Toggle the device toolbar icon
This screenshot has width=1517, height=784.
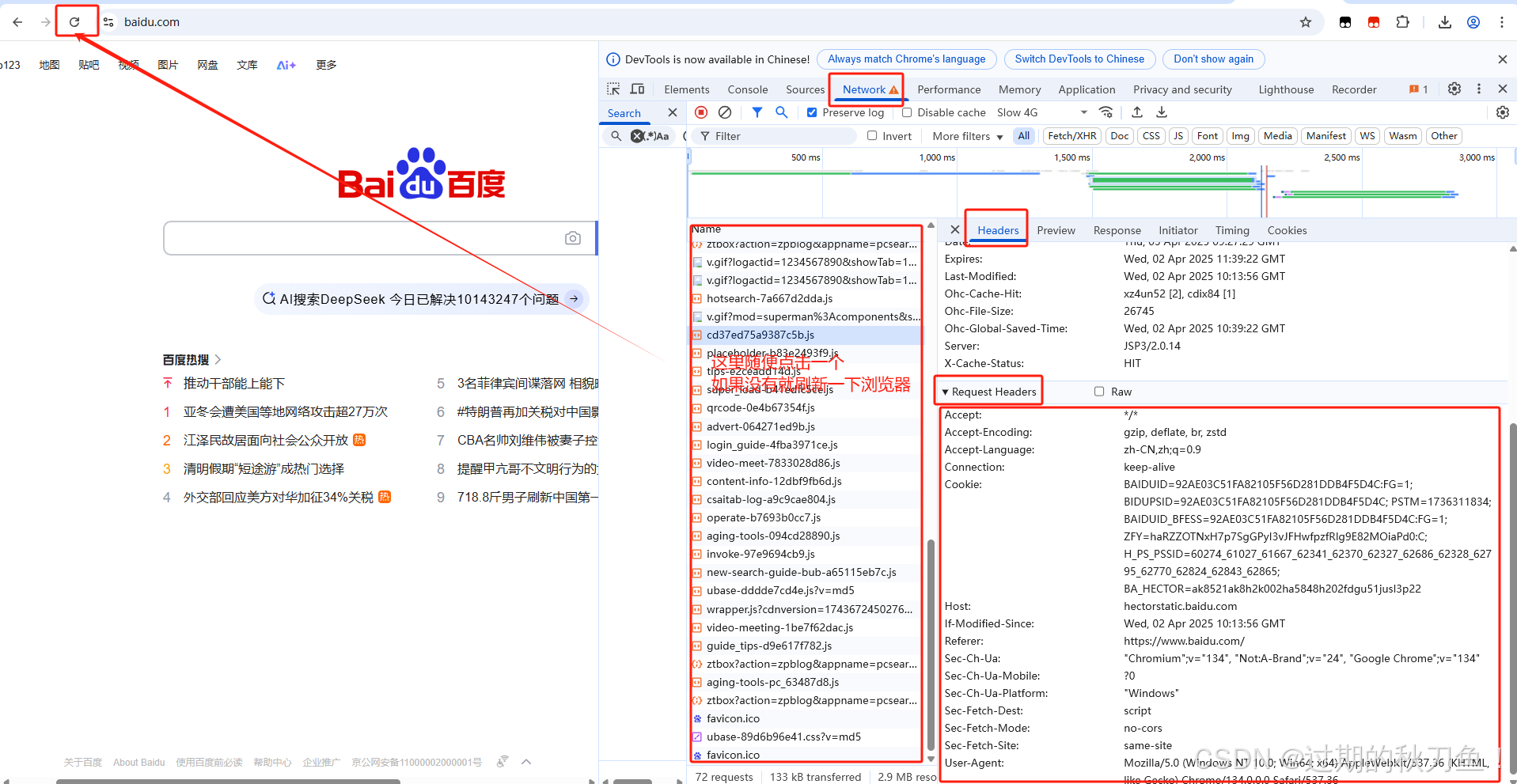(637, 89)
